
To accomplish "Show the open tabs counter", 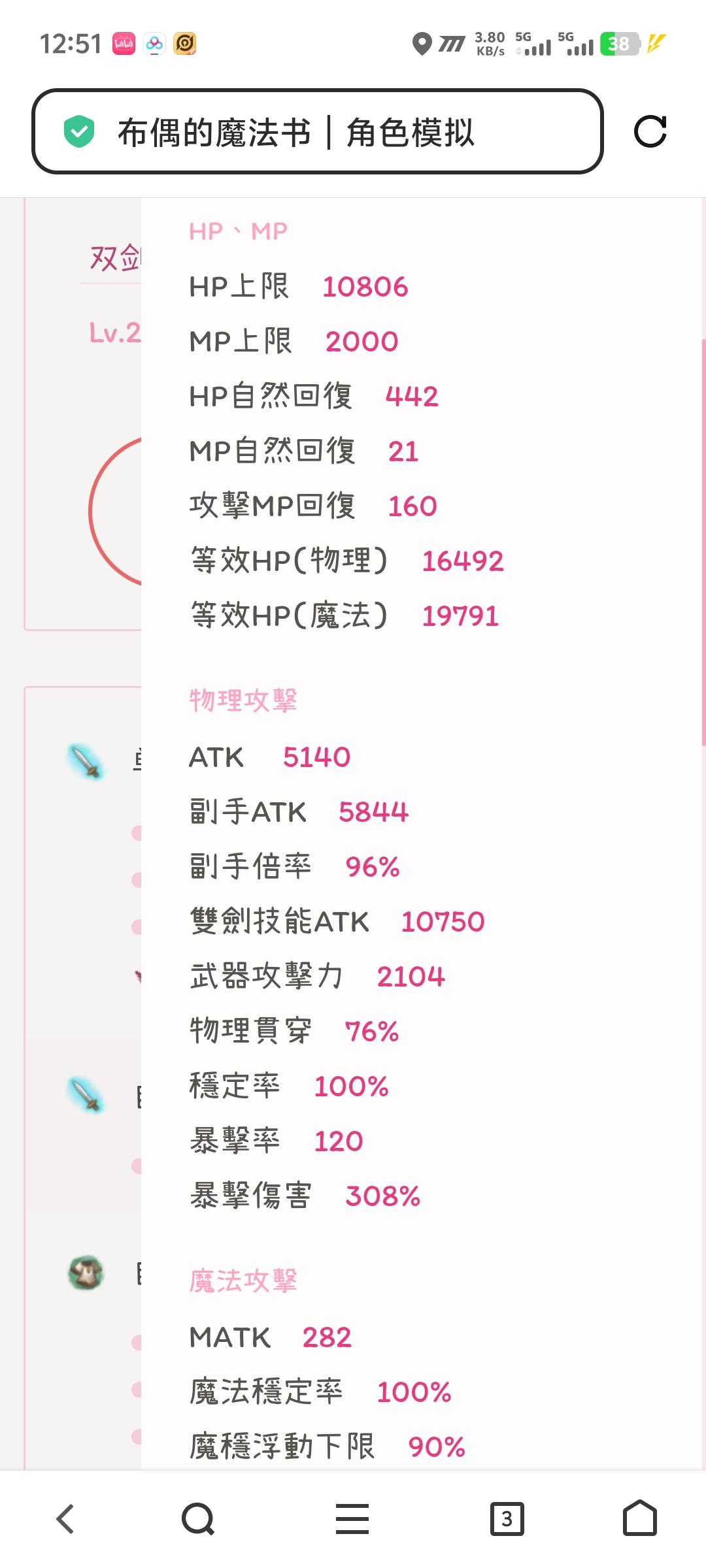I will (507, 1518).
